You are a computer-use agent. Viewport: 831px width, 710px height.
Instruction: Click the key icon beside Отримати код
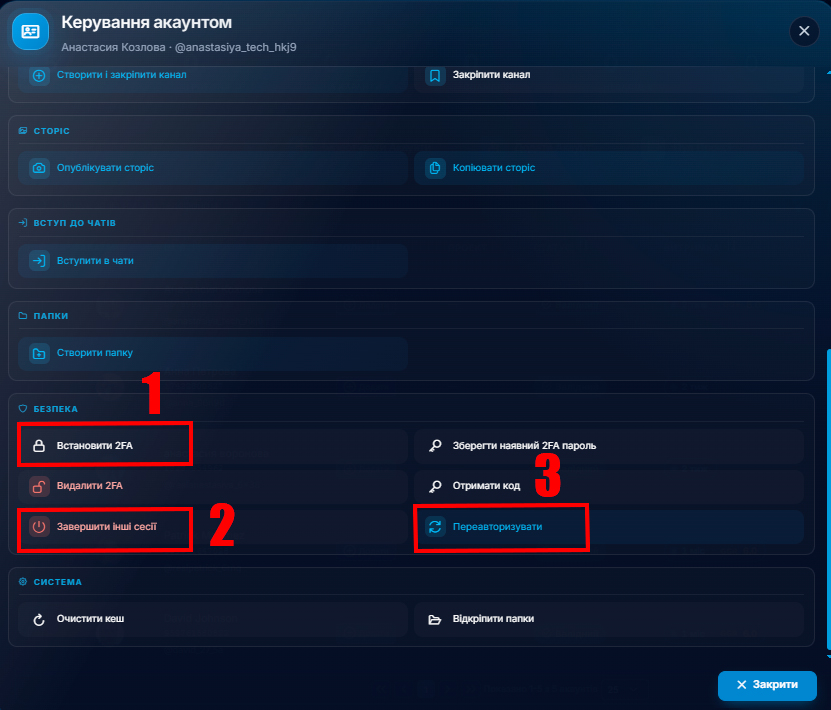[x=435, y=486]
